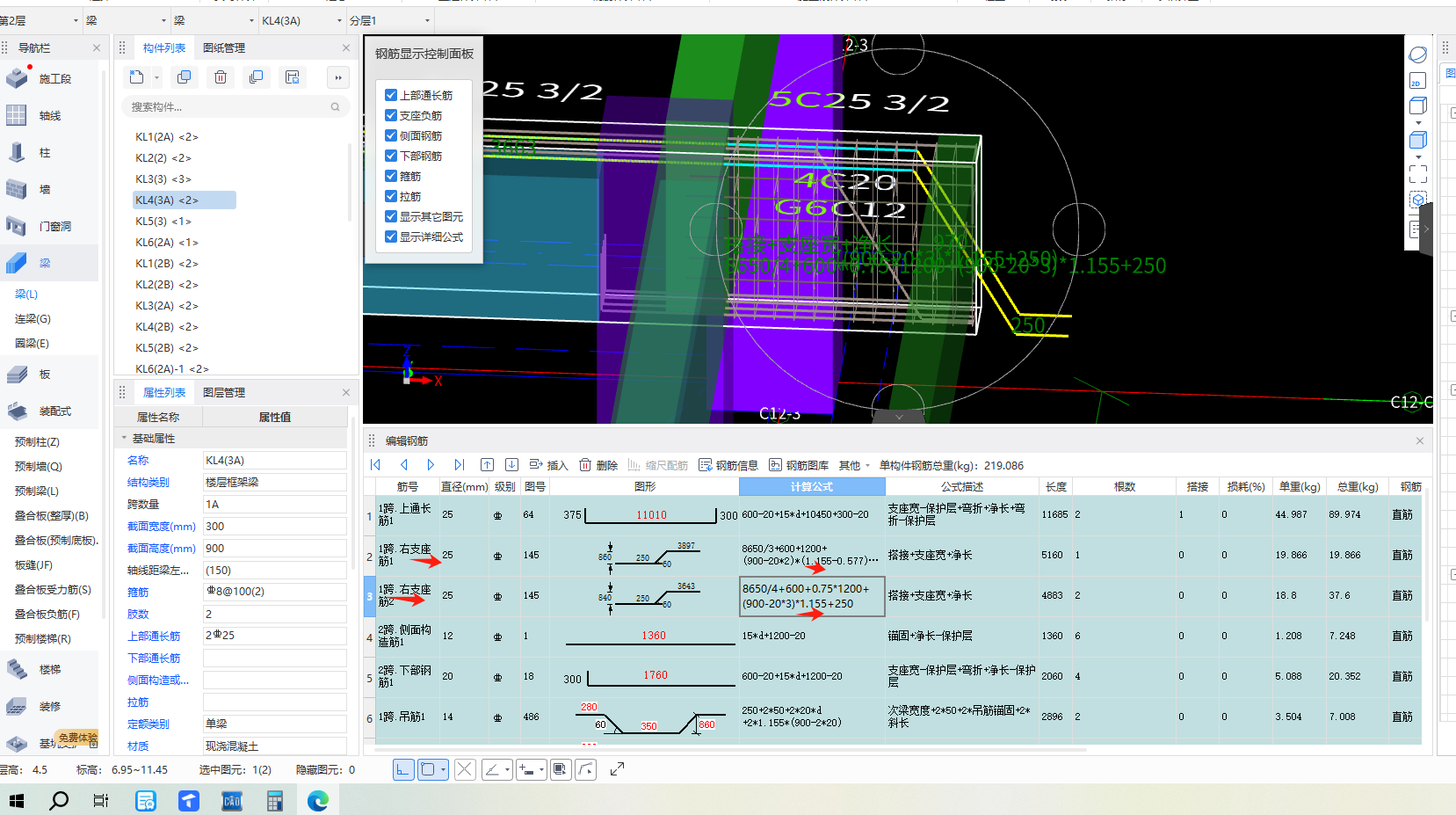The image size is (1456, 815).
Task: Uncheck 箍筋 checkbox in rebar display panel
Action: [x=391, y=176]
